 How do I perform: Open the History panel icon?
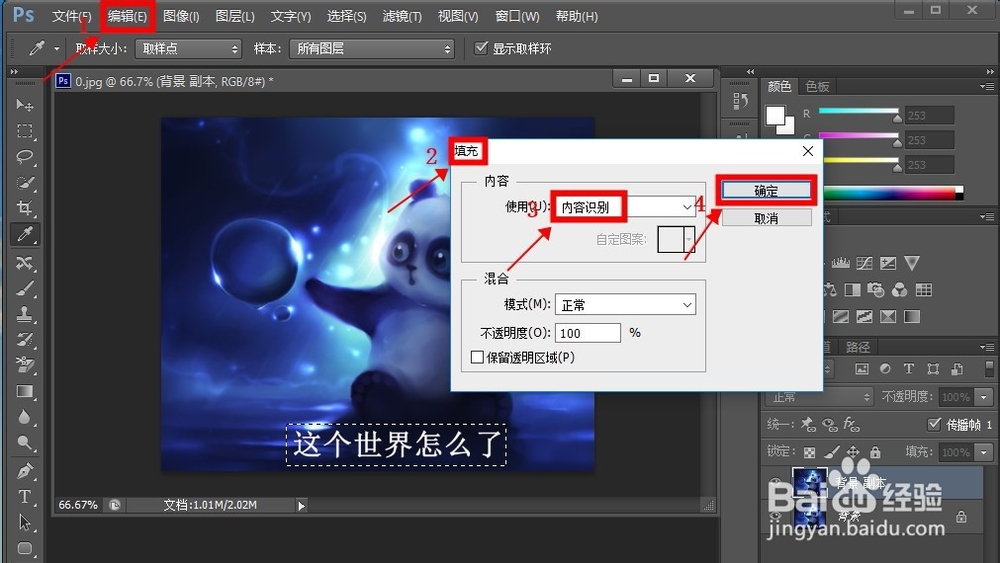740,101
